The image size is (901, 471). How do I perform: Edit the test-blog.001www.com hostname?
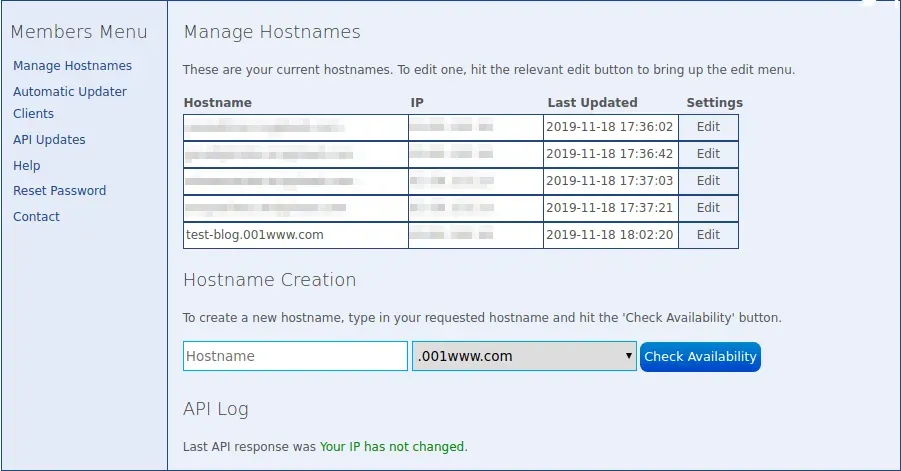tap(708, 235)
